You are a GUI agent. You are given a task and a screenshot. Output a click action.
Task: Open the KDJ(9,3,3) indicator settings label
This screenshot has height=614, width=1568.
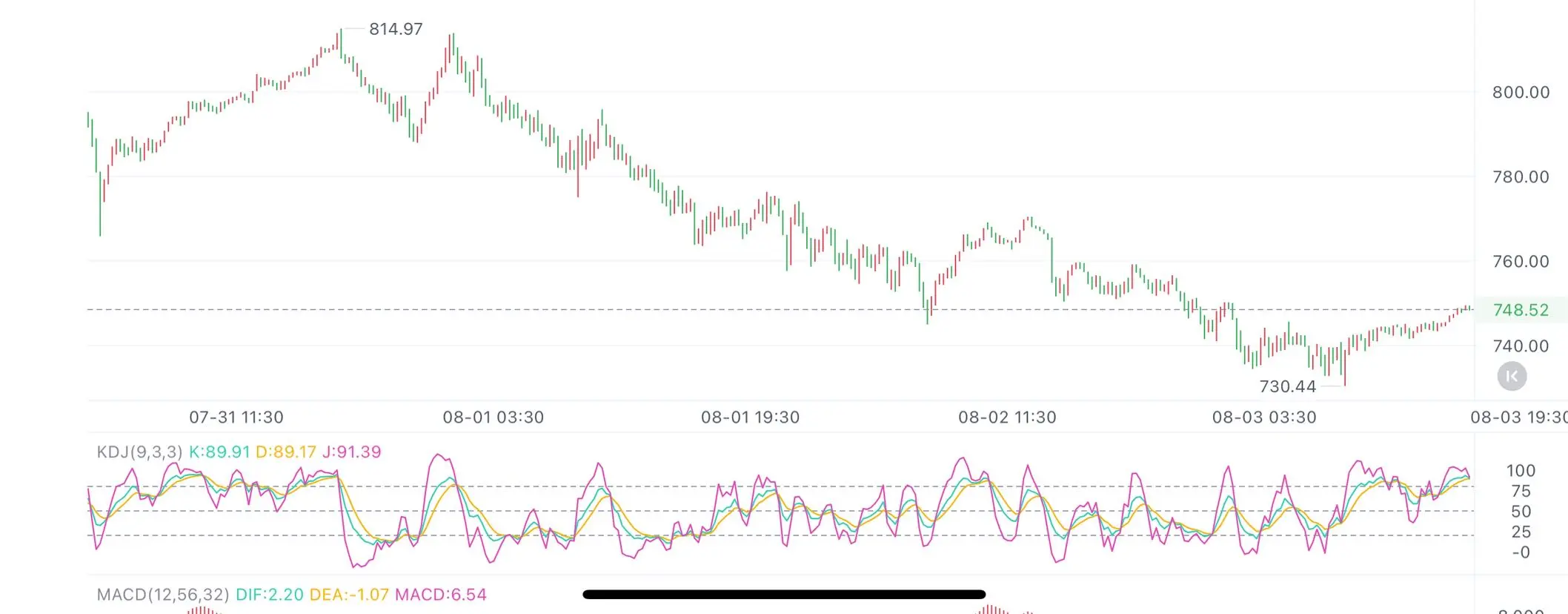click(x=139, y=452)
